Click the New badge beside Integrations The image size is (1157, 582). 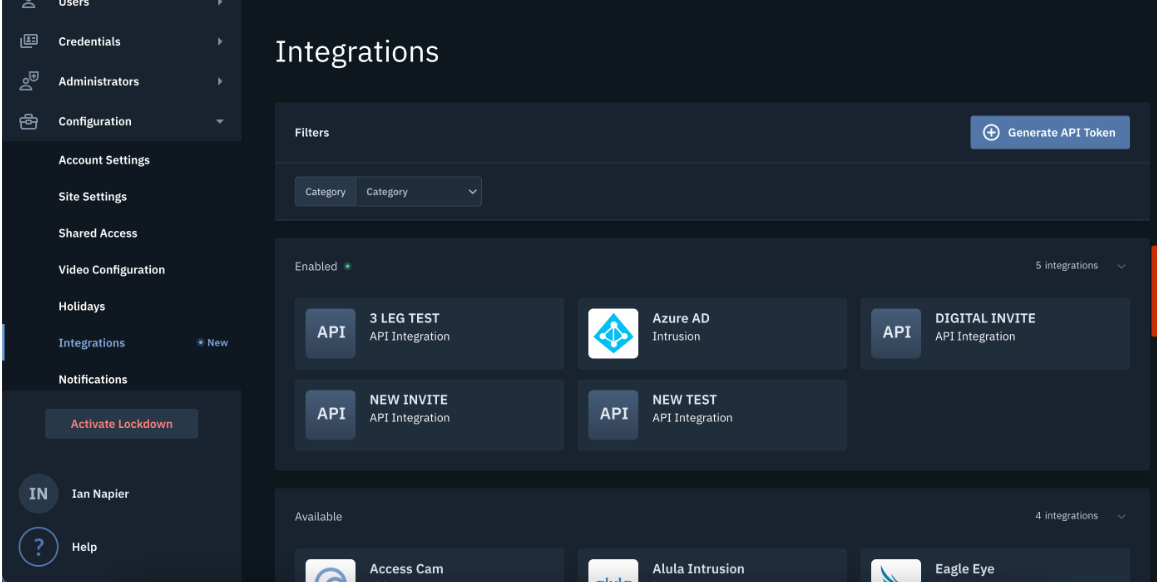click(x=213, y=342)
